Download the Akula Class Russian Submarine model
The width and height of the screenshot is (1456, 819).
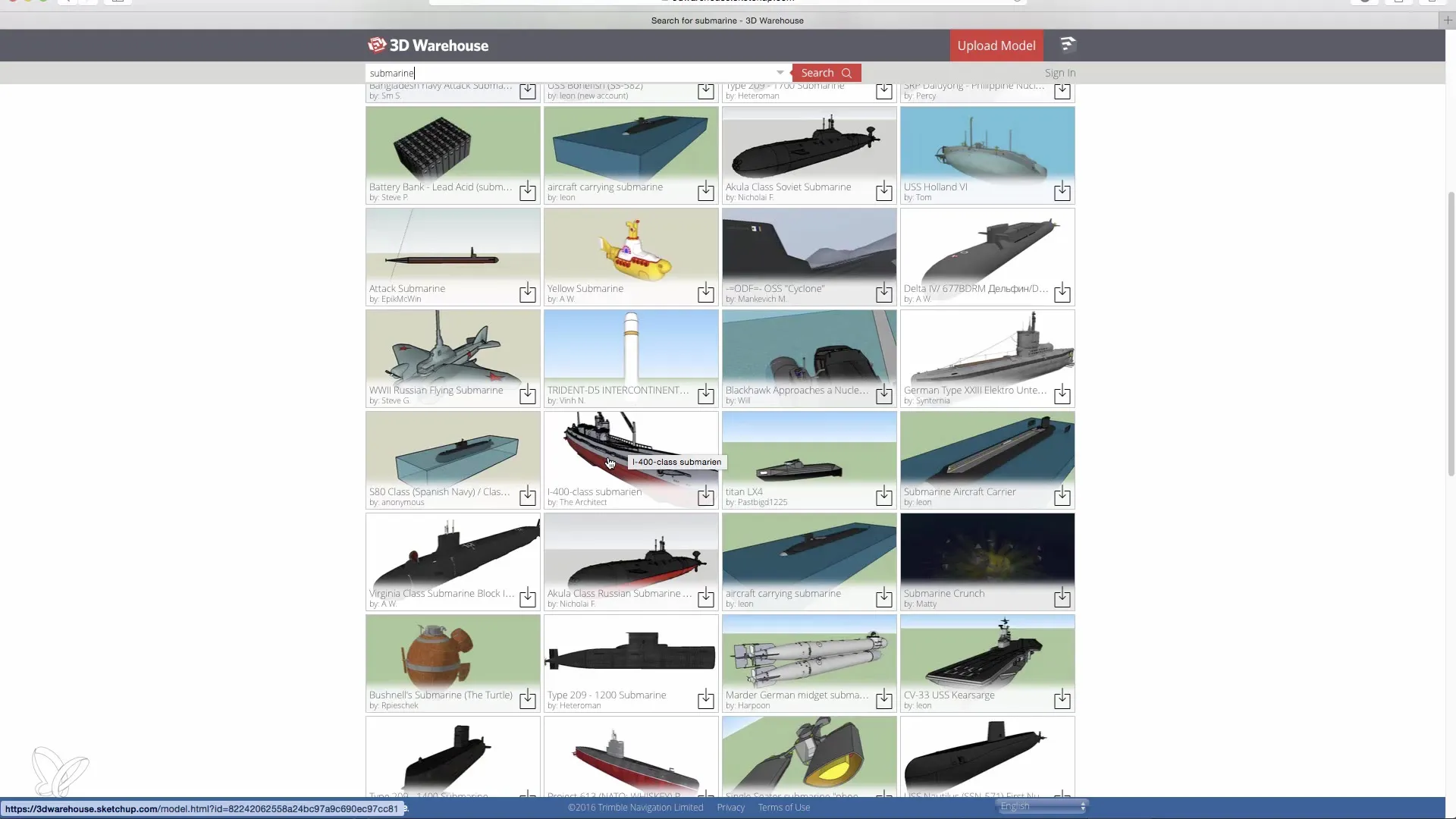point(706,598)
